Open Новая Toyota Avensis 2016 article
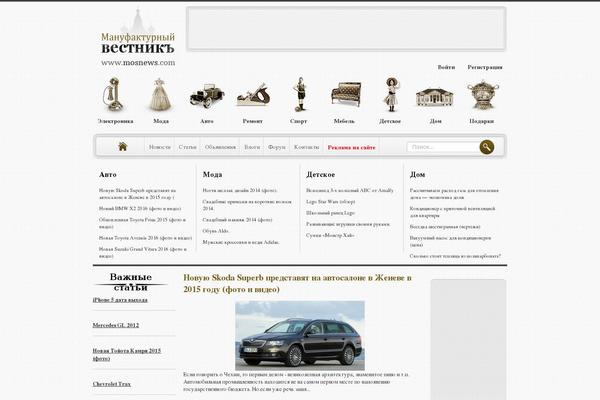The image size is (600, 400). pyautogui.click(x=145, y=238)
